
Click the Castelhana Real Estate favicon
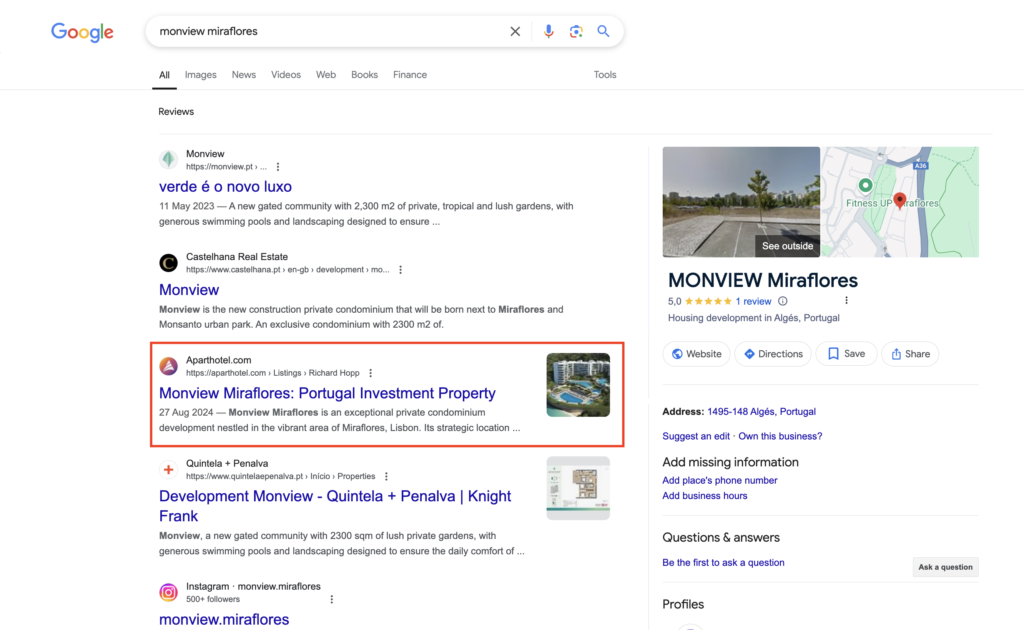coord(168,262)
